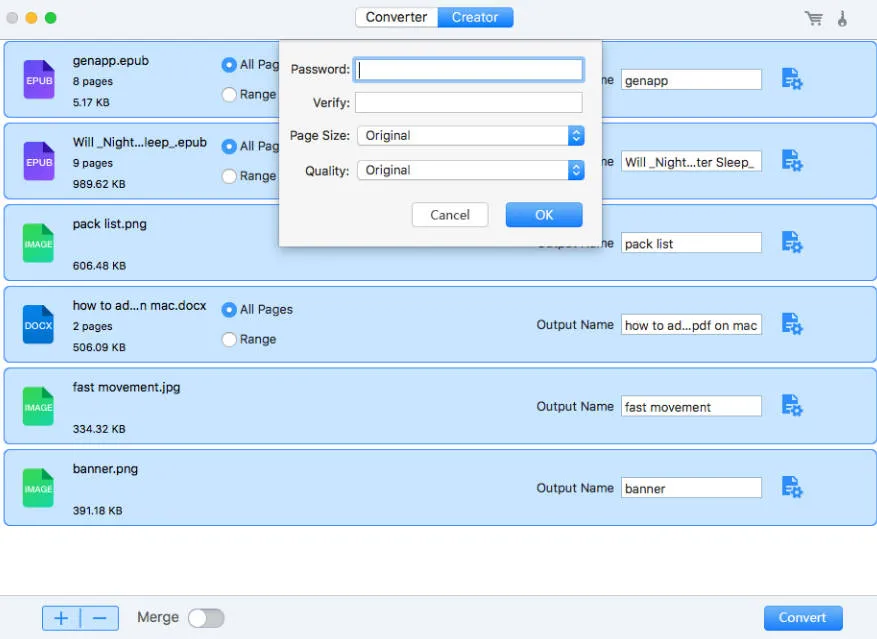Select Range for genapp.epub
Image resolution: width=877 pixels, height=639 pixels.
(229, 95)
